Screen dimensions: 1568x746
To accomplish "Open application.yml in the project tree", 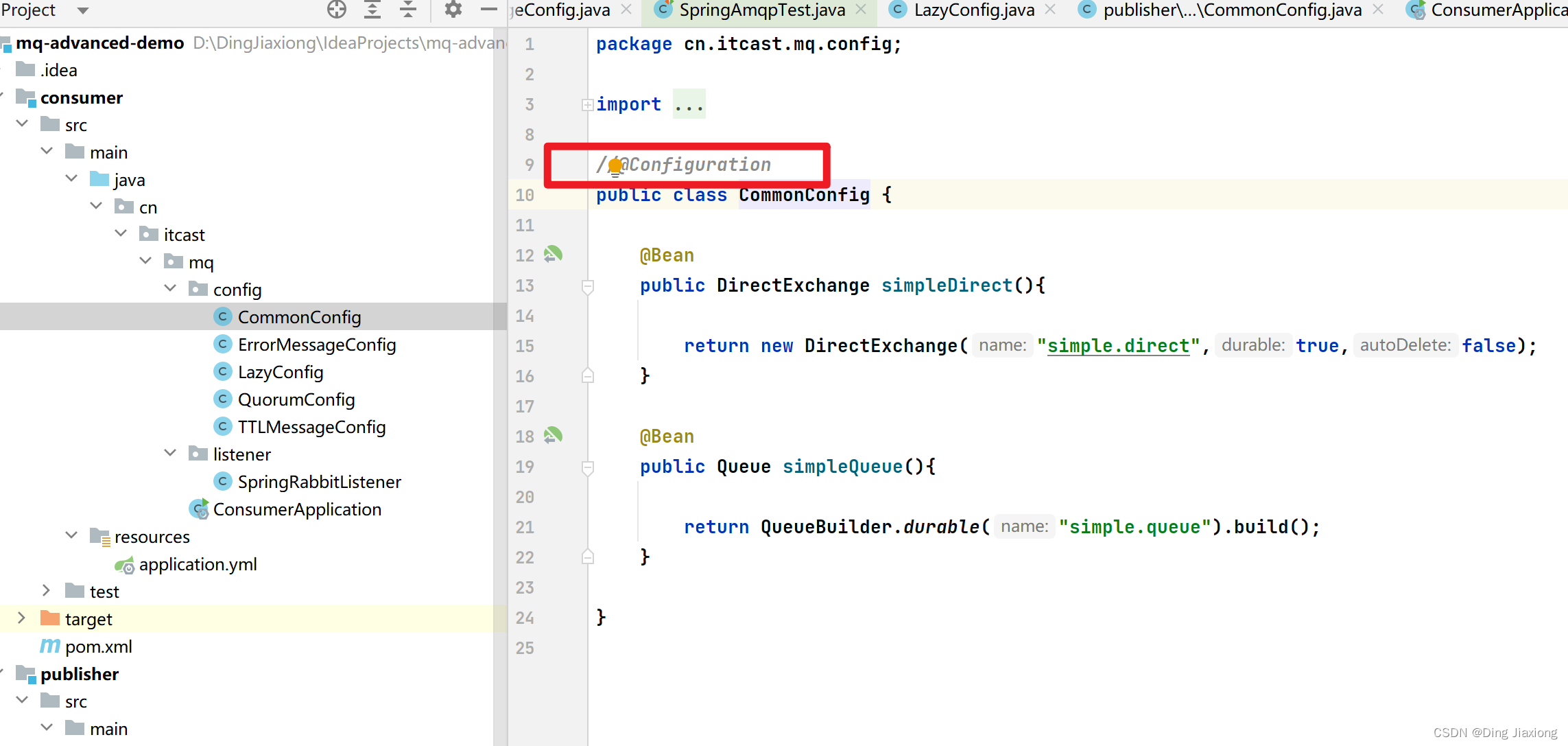I will coord(198,564).
